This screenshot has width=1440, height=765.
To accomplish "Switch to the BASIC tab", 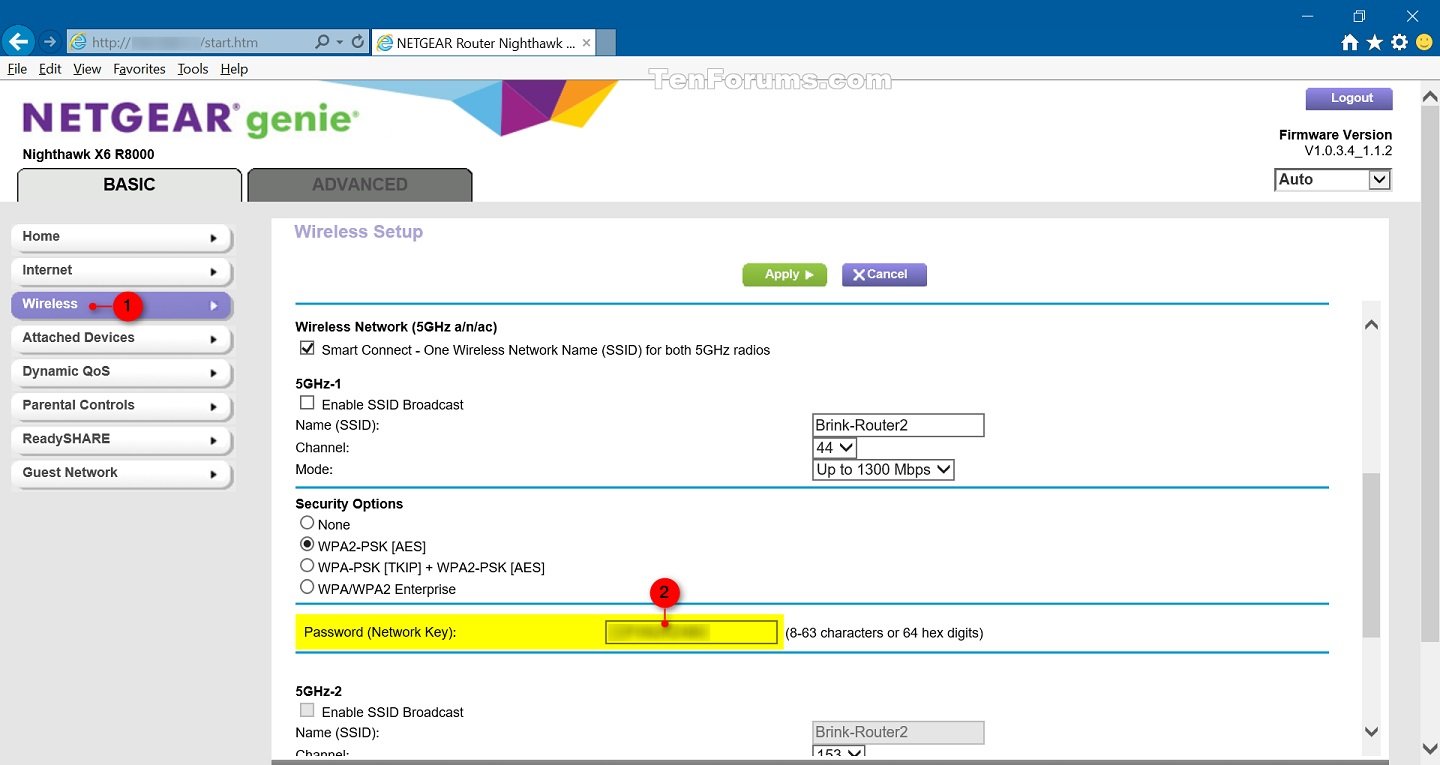I will pyautogui.click(x=129, y=185).
